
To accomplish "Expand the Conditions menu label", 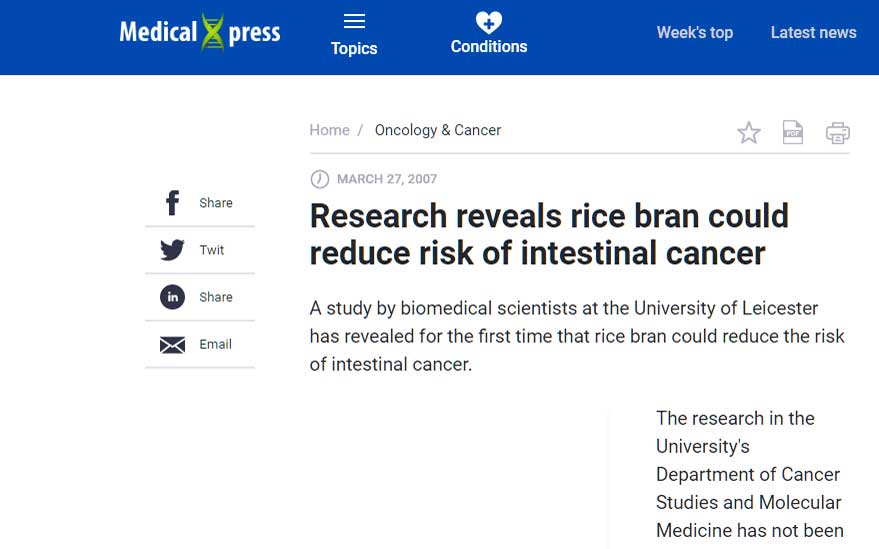I will [488, 47].
